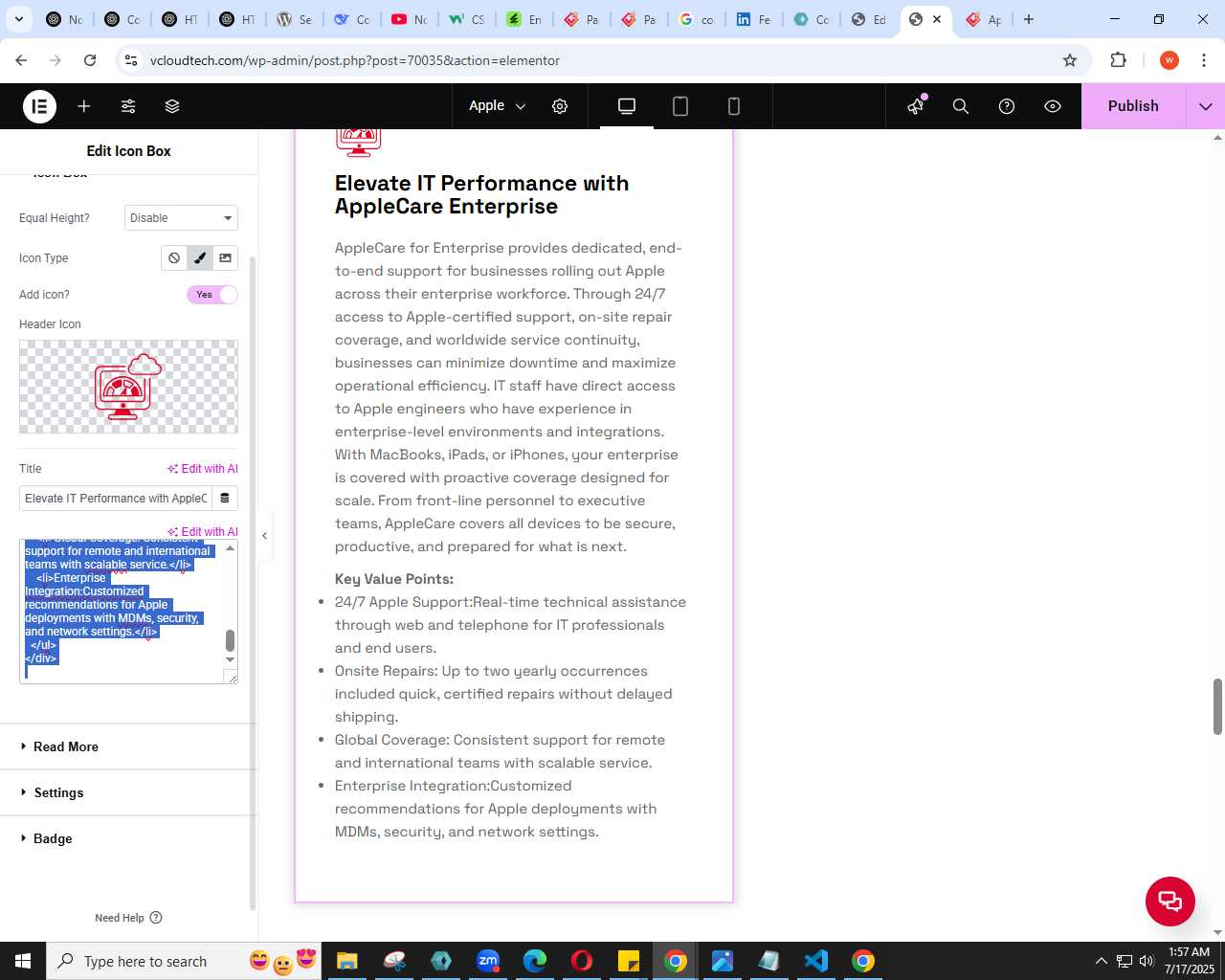Open browser extensions puzzle icon
Screen dimensions: 1225x980
[x=1118, y=60]
